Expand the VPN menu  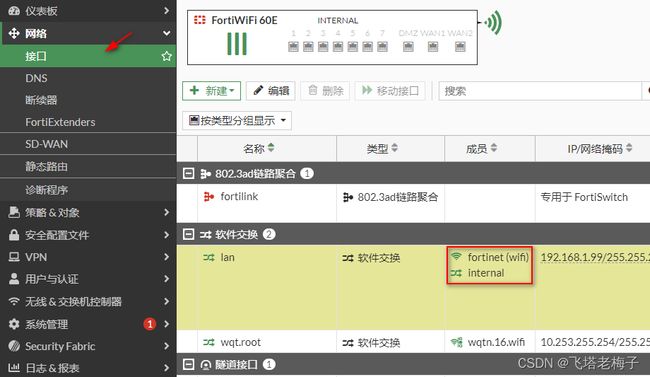[88, 257]
